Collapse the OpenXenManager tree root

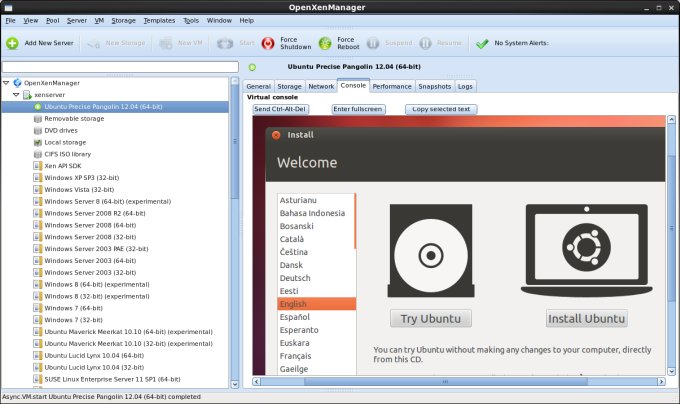tap(6, 83)
